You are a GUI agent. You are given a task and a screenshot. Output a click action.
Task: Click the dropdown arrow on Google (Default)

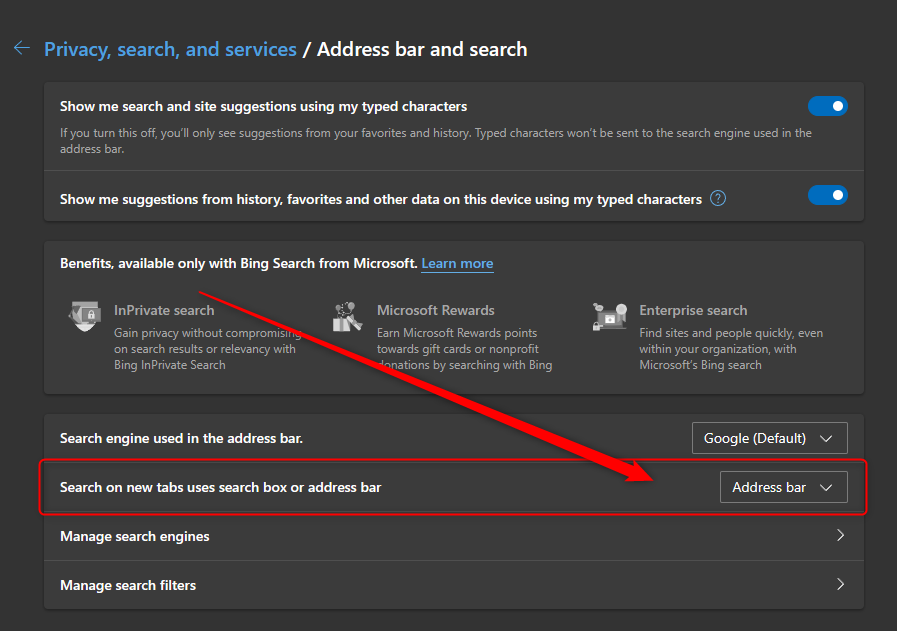(x=828, y=438)
